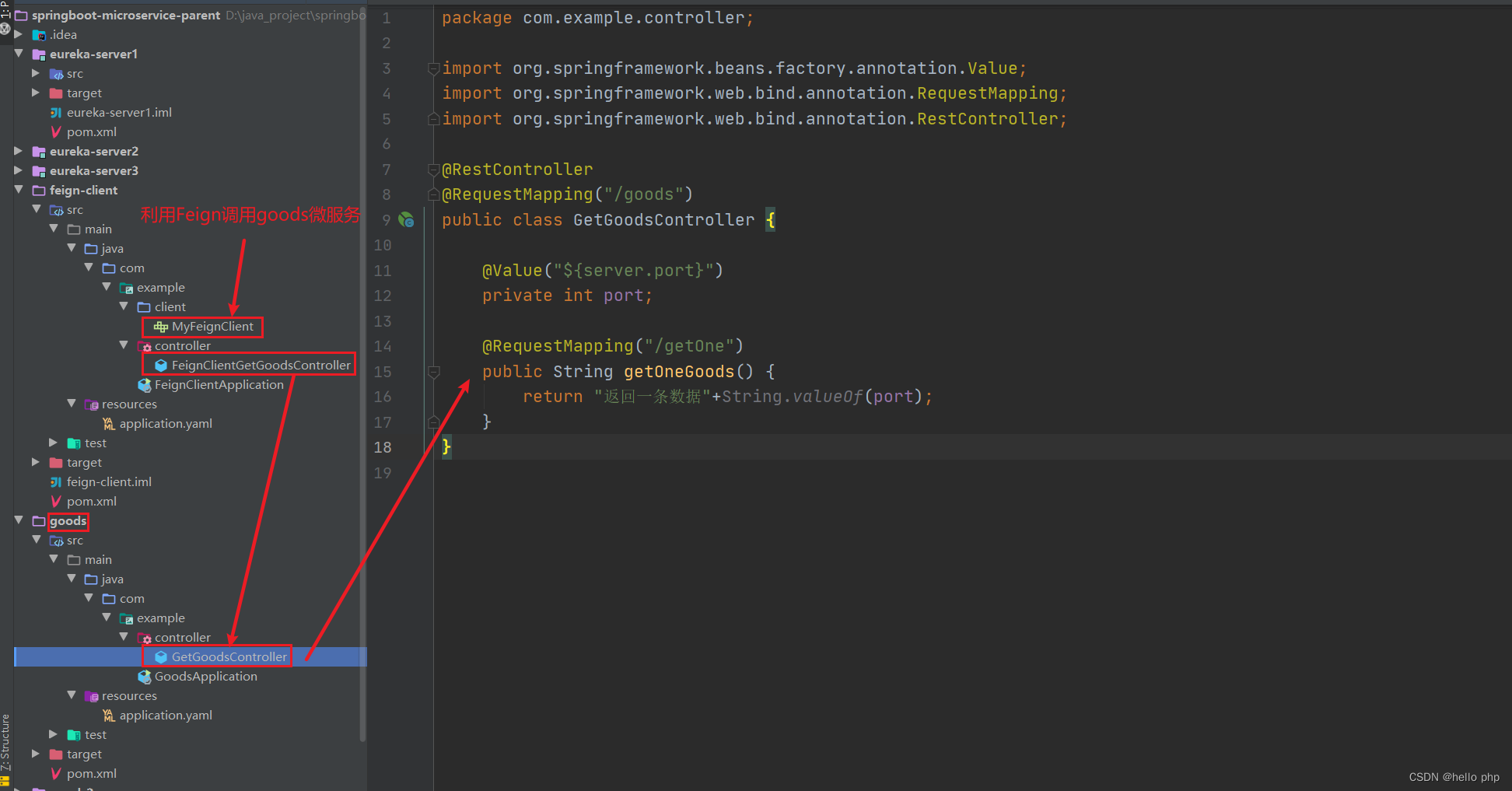Open FeignClientApplication class

pyautogui.click(x=219, y=385)
